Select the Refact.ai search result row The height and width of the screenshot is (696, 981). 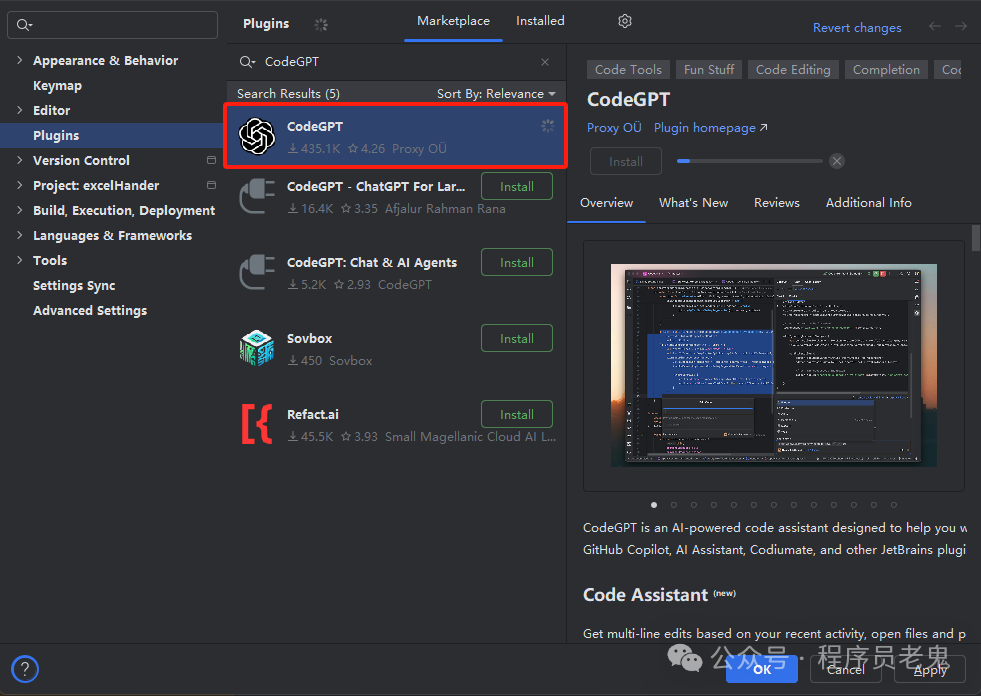(x=395, y=424)
